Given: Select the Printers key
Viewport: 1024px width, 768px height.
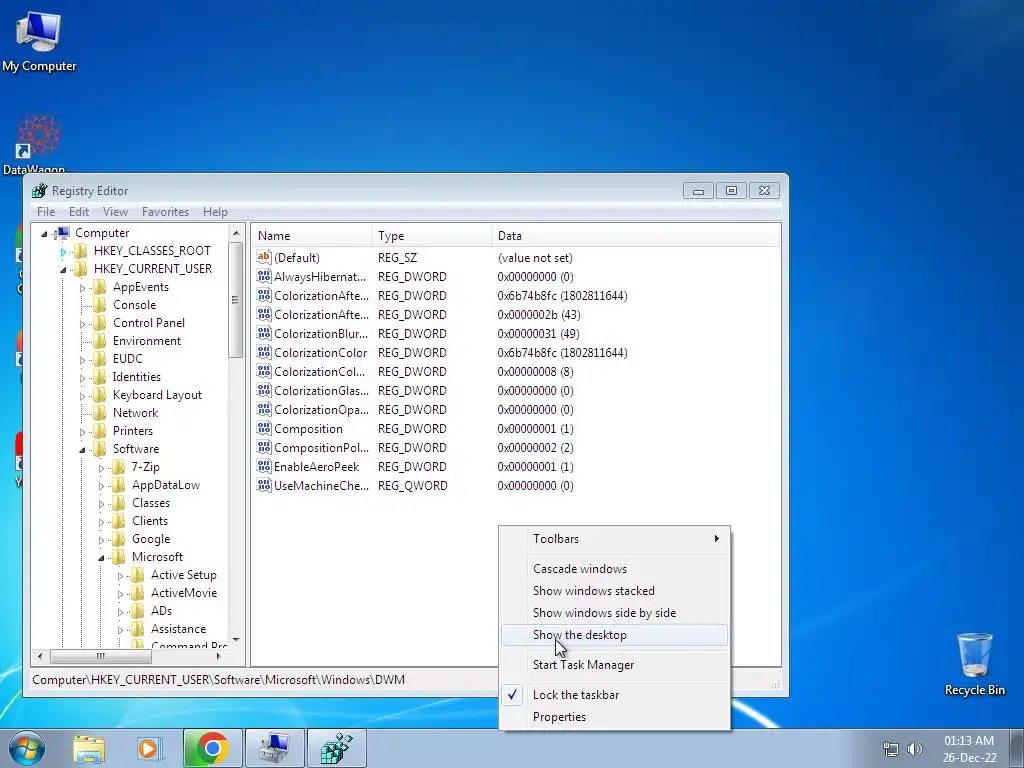Looking at the screenshot, I should [x=133, y=431].
